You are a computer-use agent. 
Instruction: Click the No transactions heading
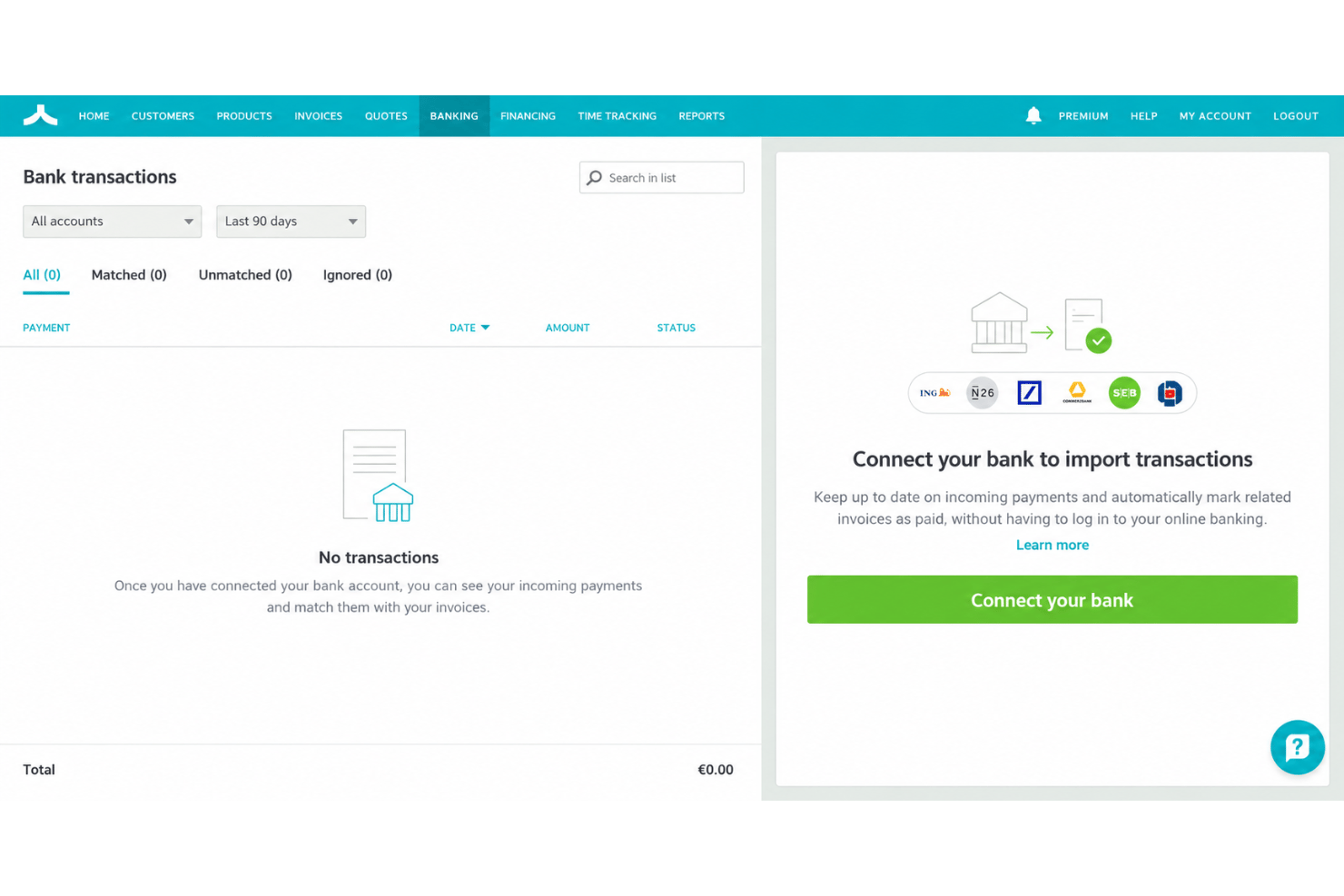[378, 557]
